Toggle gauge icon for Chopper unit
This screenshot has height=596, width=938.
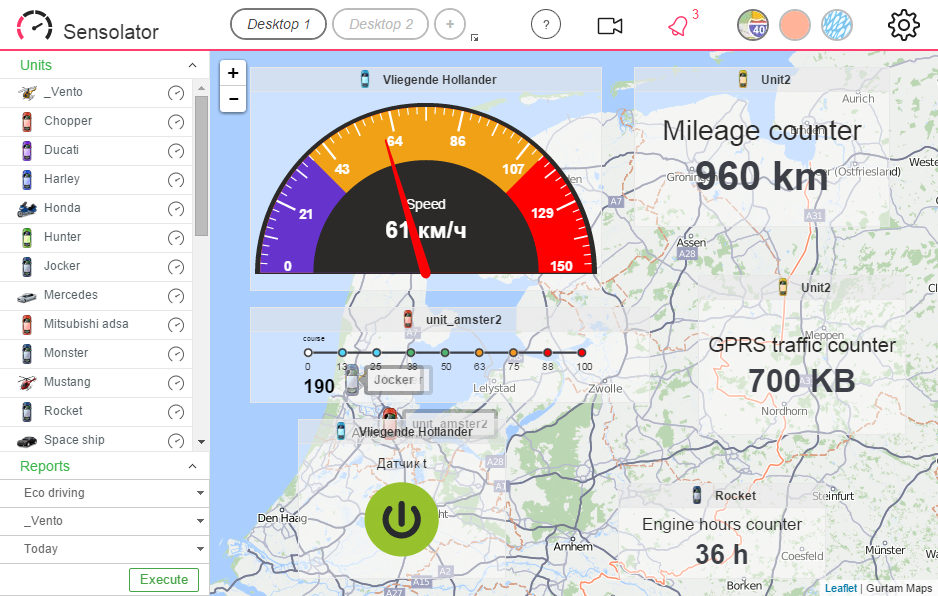[x=176, y=122]
